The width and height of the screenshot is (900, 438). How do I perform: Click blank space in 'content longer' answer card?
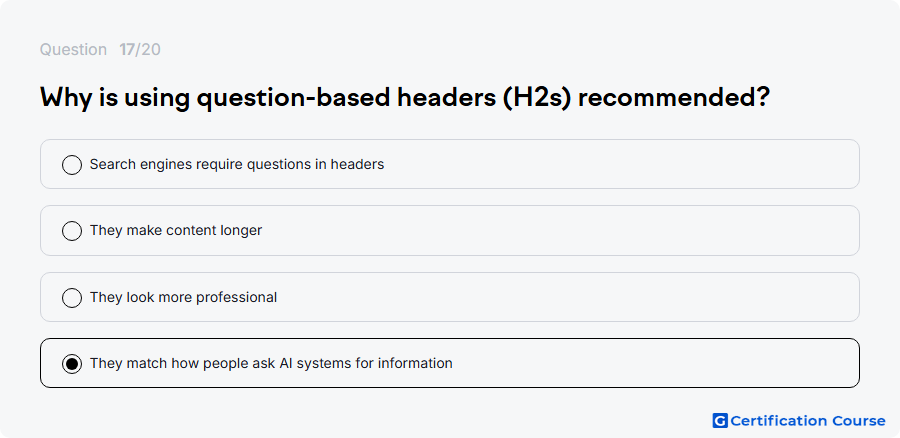point(560,230)
